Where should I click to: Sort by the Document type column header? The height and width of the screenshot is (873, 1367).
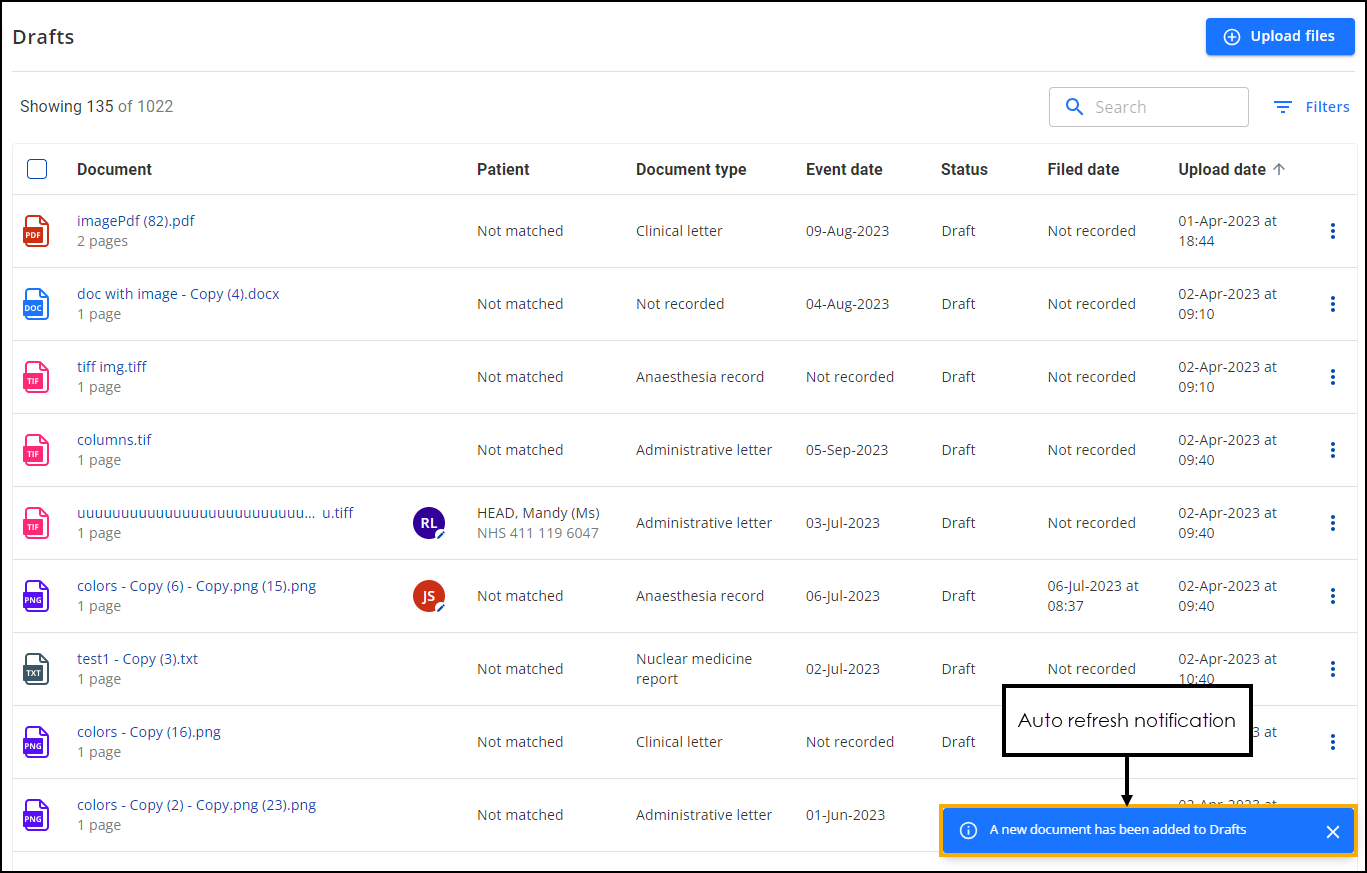pyautogui.click(x=691, y=170)
